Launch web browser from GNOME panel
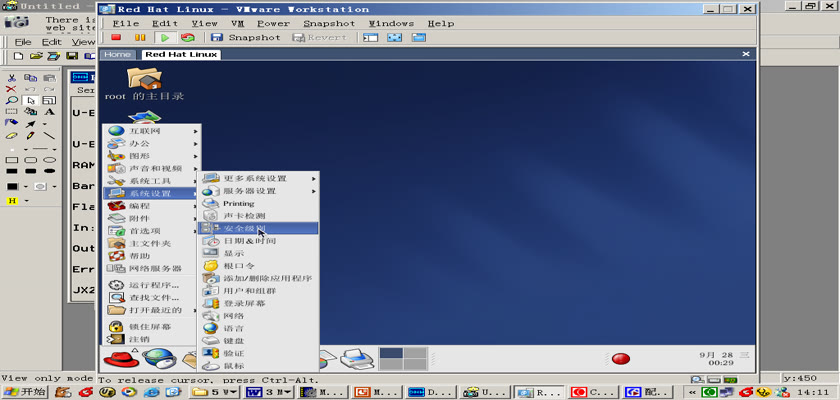 (160, 358)
